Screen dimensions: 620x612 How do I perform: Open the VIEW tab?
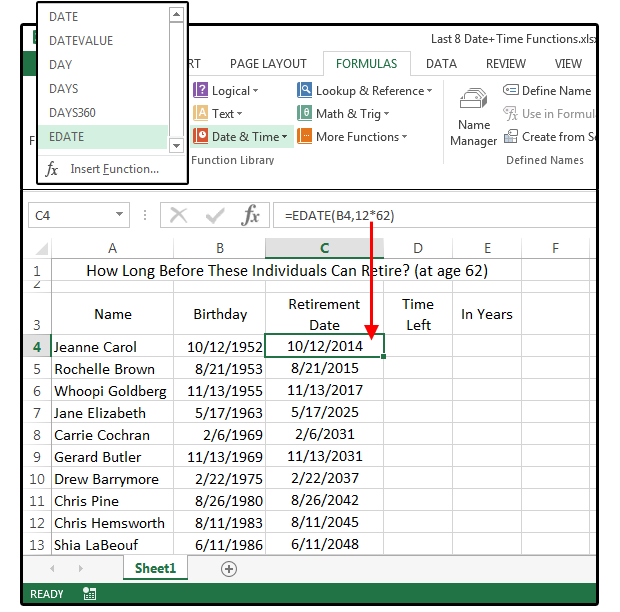point(568,64)
